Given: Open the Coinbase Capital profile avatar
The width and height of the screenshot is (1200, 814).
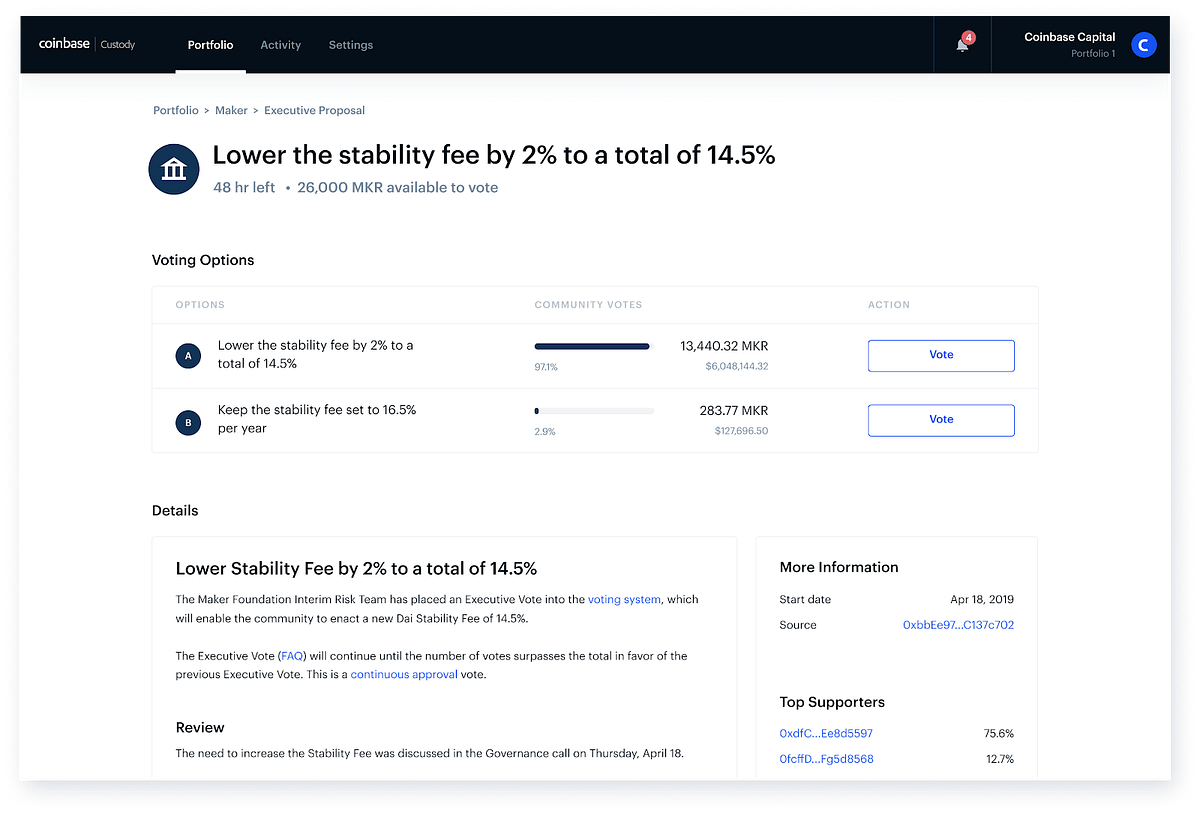Looking at the screenshot, I should click(x=1143, y=44).
